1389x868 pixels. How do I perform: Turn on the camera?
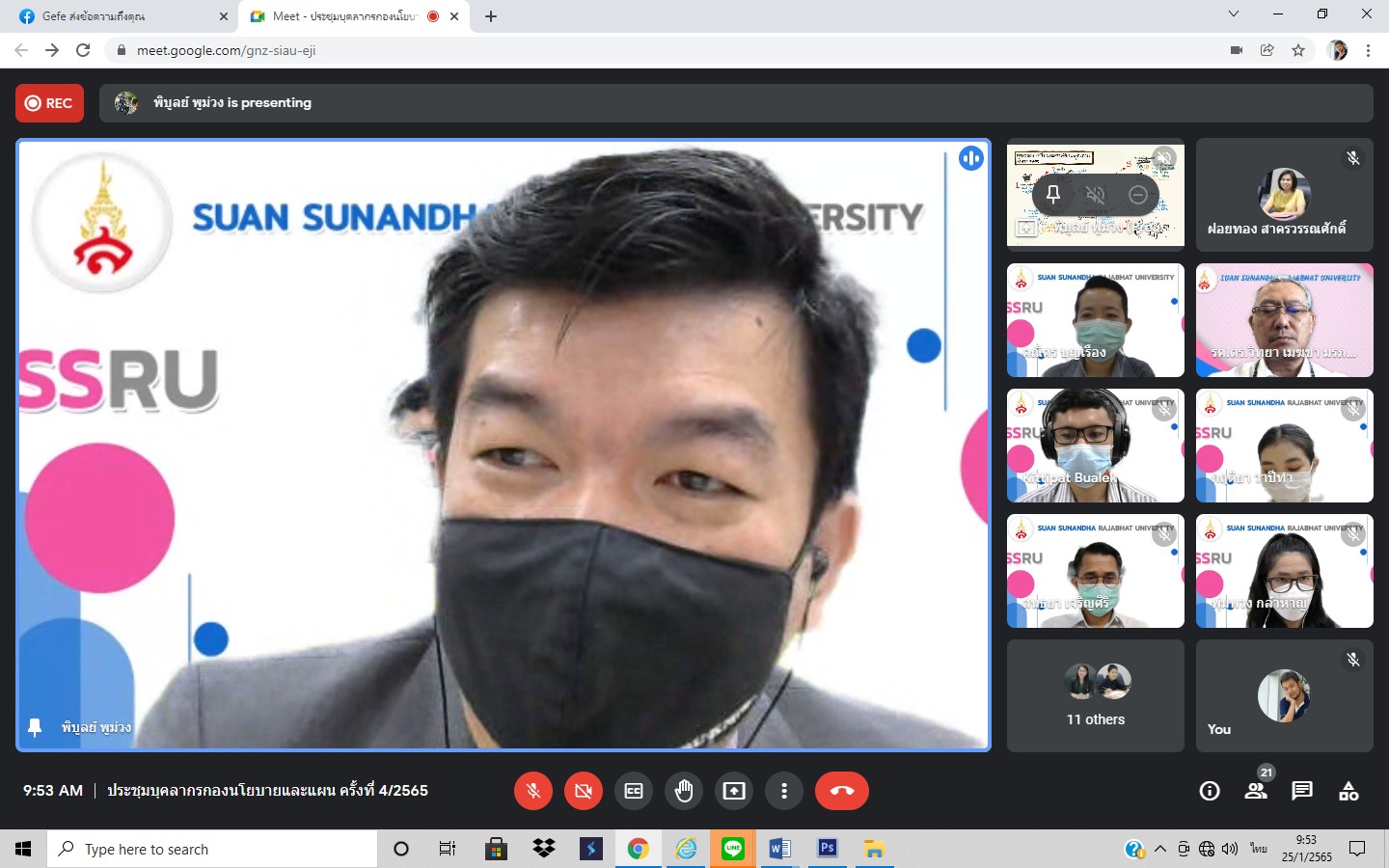[583, 791]
